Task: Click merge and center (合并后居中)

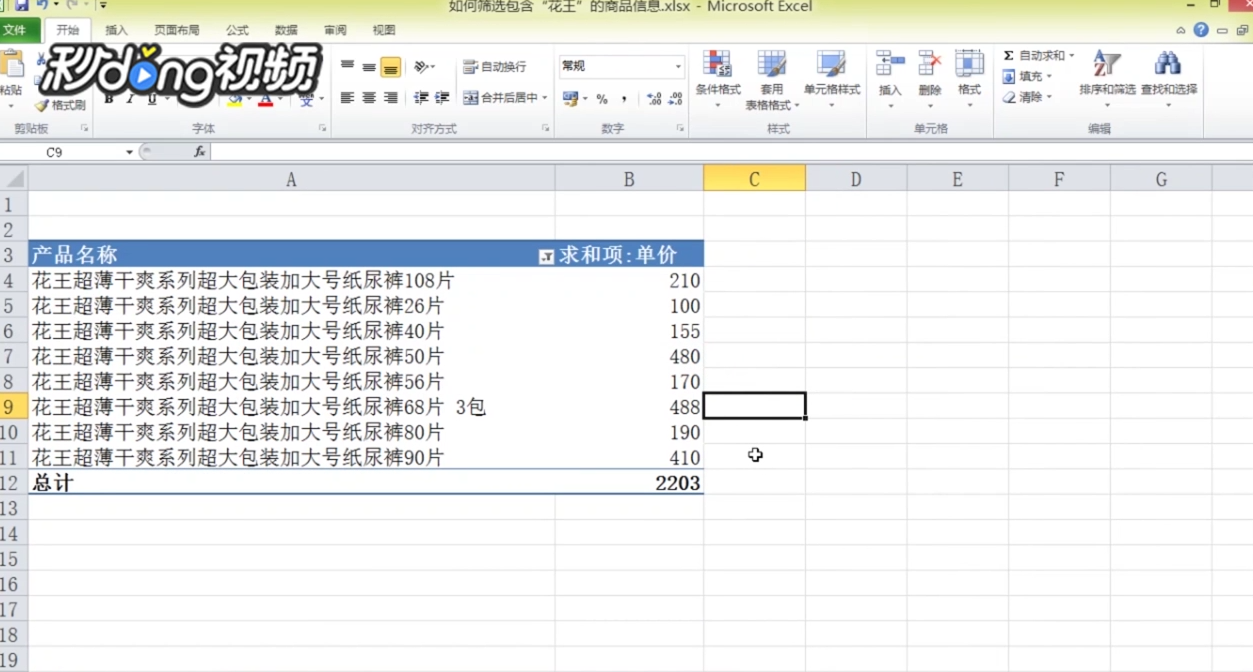Action: (x=499, y=98)
